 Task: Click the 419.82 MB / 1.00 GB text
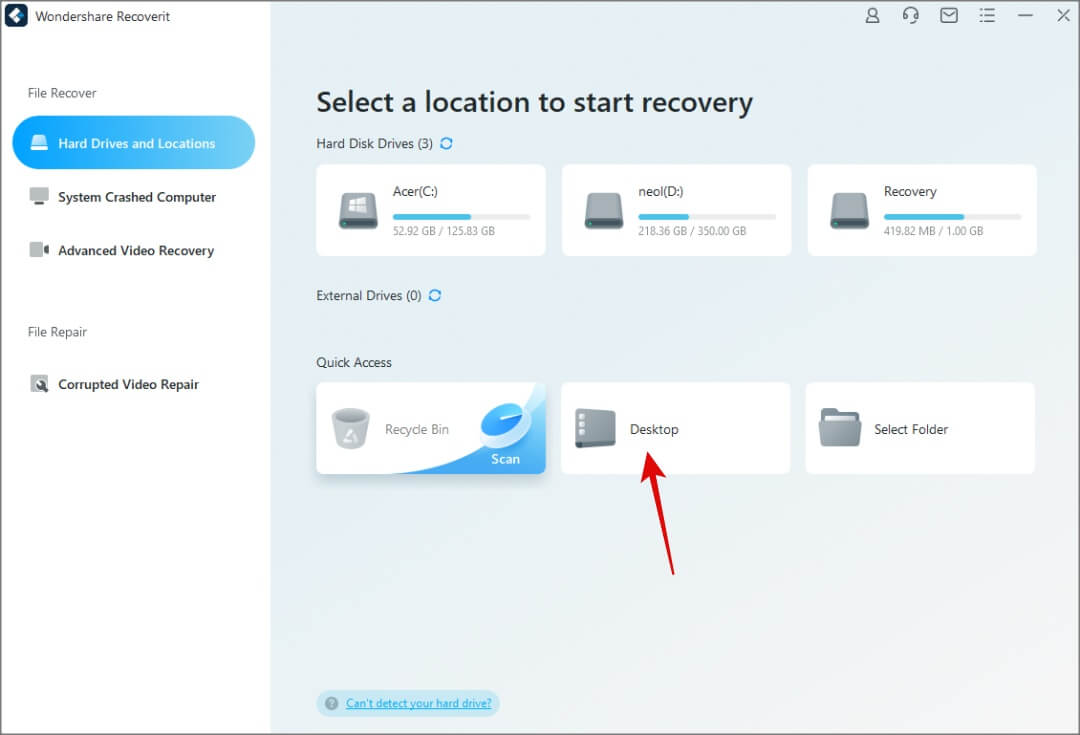click(933, 231)
